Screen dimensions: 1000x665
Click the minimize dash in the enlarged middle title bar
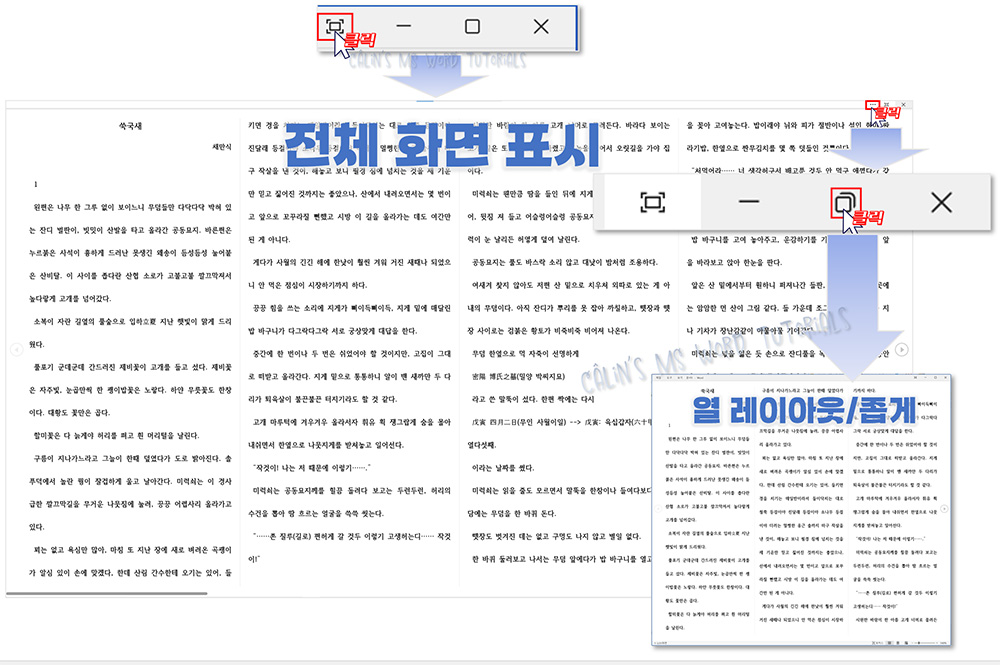(x=749, y=201)
